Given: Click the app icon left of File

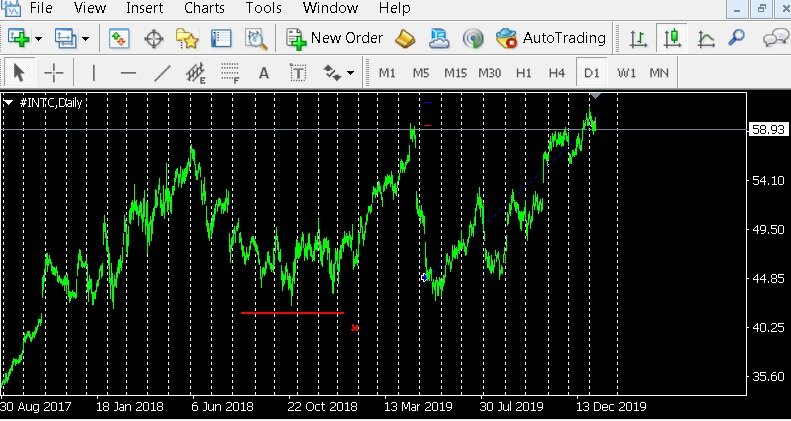Looking at the screenshot, I should [11, 8].
